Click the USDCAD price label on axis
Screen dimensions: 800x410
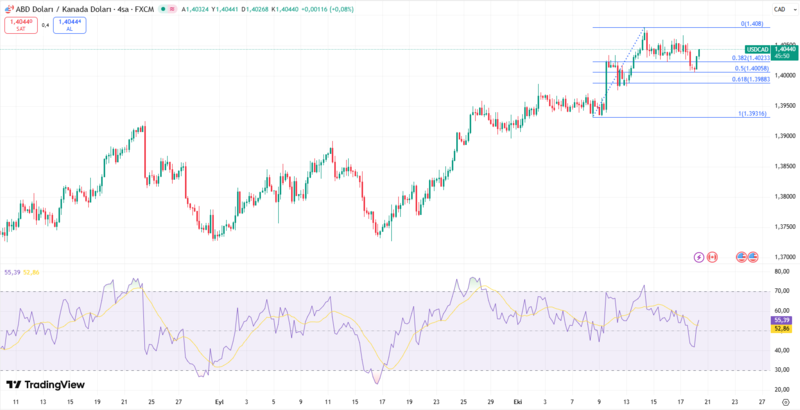(x=757, y=48)
